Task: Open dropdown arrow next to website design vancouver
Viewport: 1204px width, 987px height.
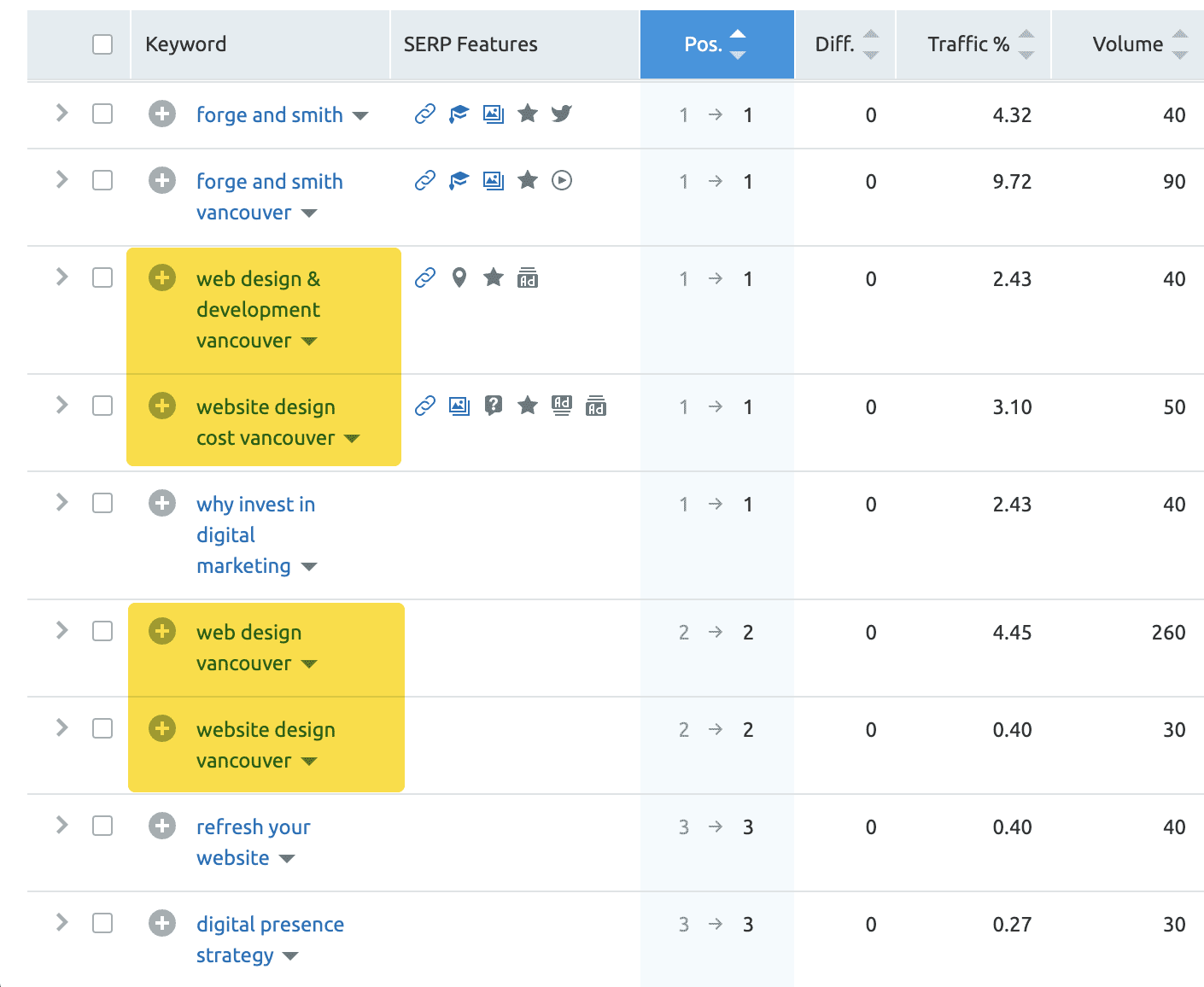Action: (x=309, y=762)
